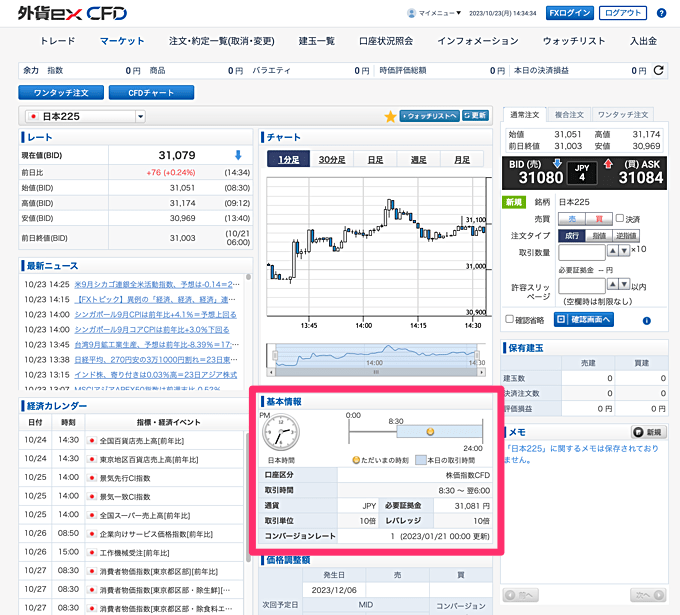Click the 新規 memo button

point(649,432)
